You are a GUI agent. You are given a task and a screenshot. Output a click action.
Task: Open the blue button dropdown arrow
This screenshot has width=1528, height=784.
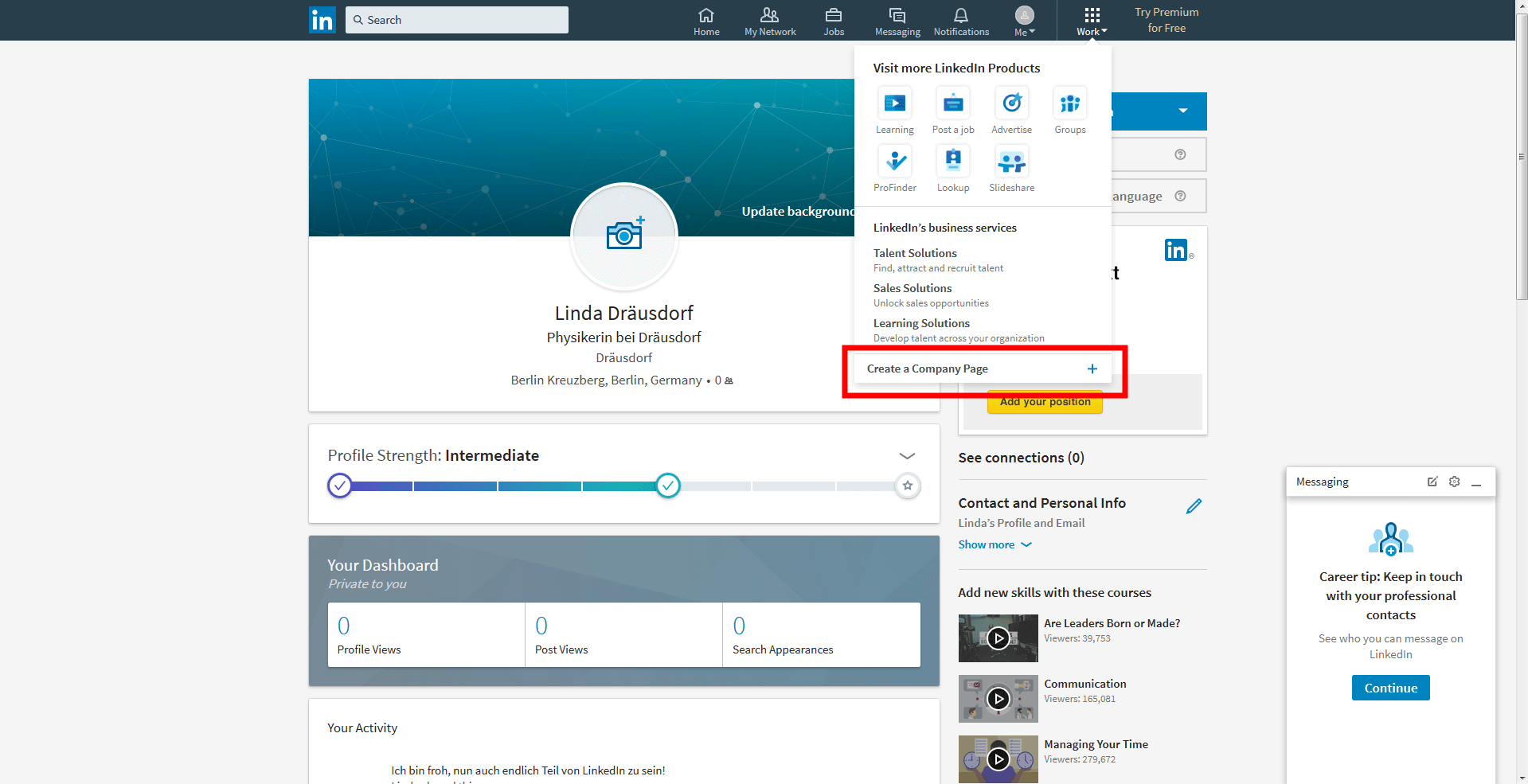tap(1183, 111)
